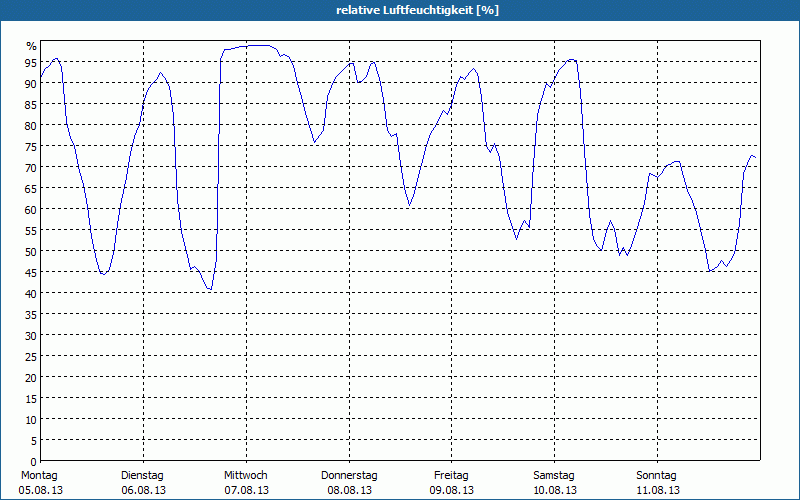Click the 'relative Luftfeuchtigkeit [%]' chart title
This screenshot has width=800, height=500.
click(417, 10)
